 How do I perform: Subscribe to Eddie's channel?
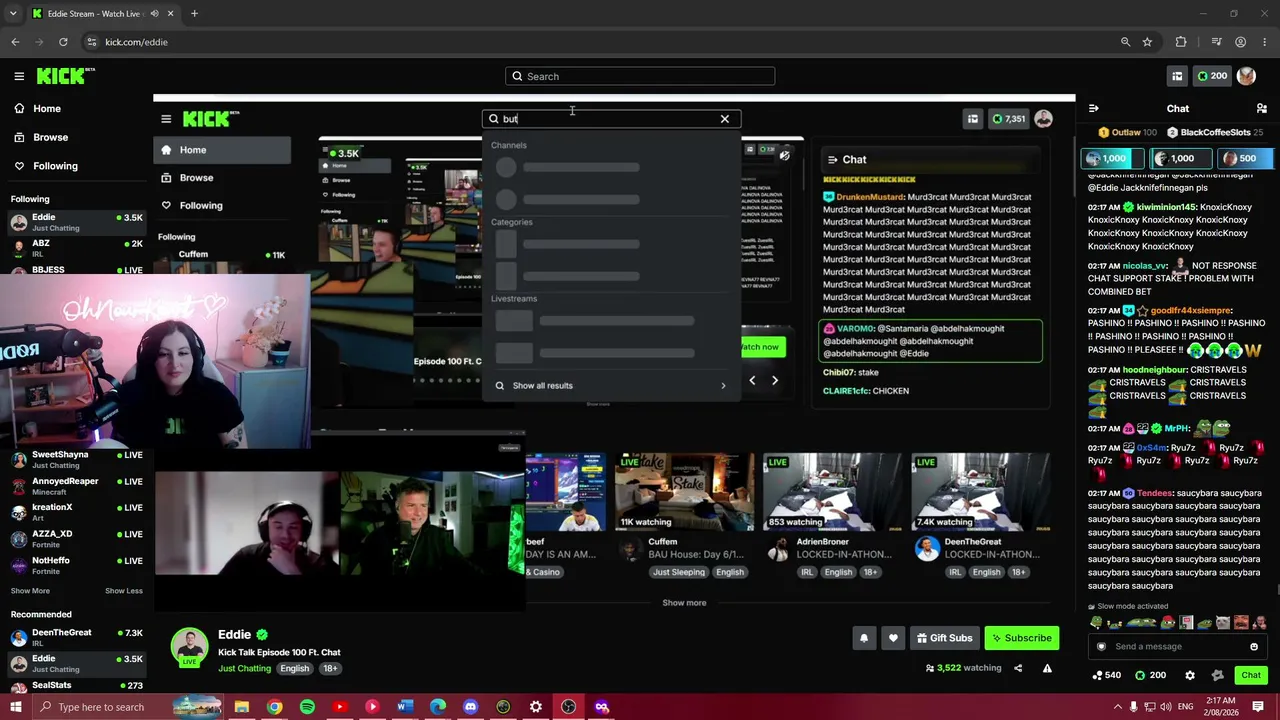click(1021, 638)
